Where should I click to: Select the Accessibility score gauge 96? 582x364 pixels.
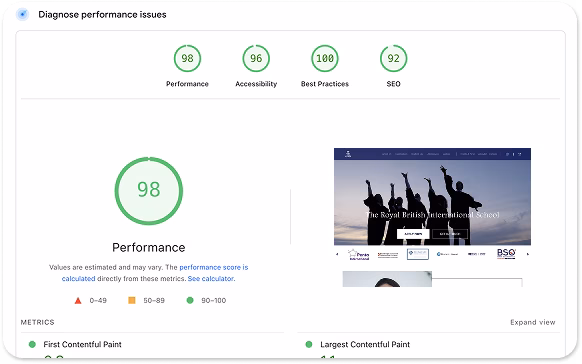[x=256, y=58]
